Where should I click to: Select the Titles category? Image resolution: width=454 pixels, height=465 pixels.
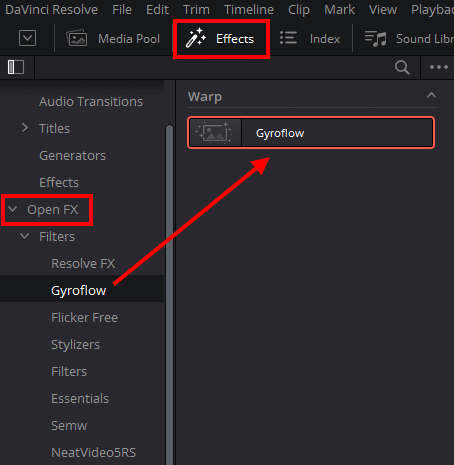(54, 129)
